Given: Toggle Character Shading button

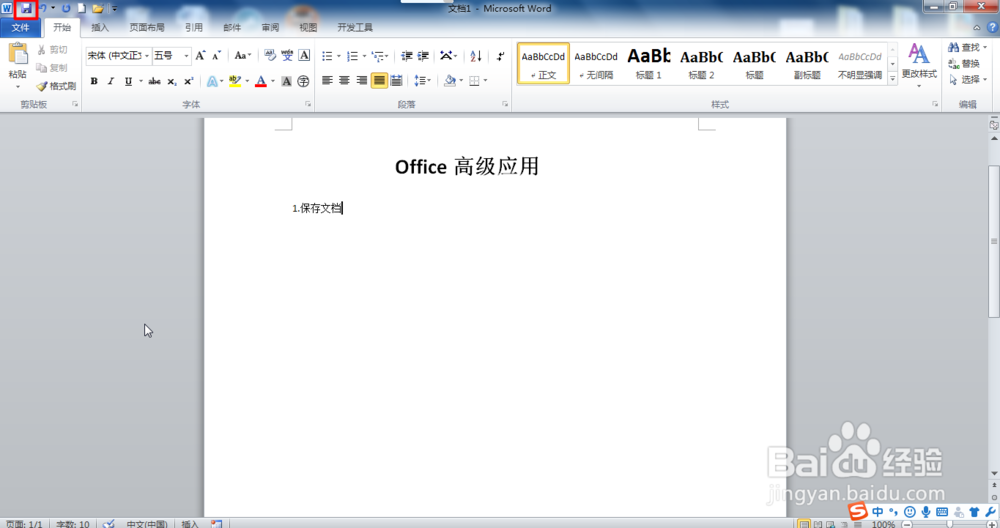Looking at the screenshot, I should click(x=286, y=81).
